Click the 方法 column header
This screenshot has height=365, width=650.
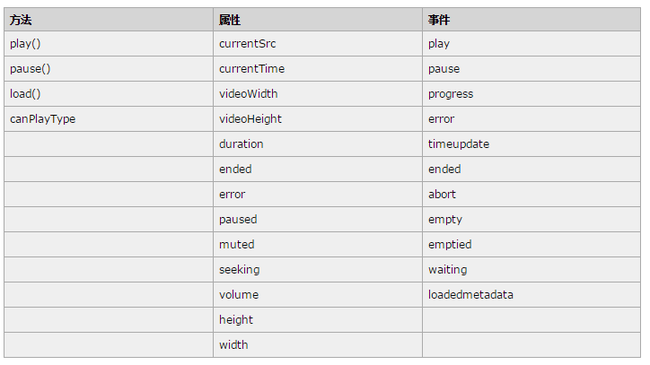click(x=109, y=19)
